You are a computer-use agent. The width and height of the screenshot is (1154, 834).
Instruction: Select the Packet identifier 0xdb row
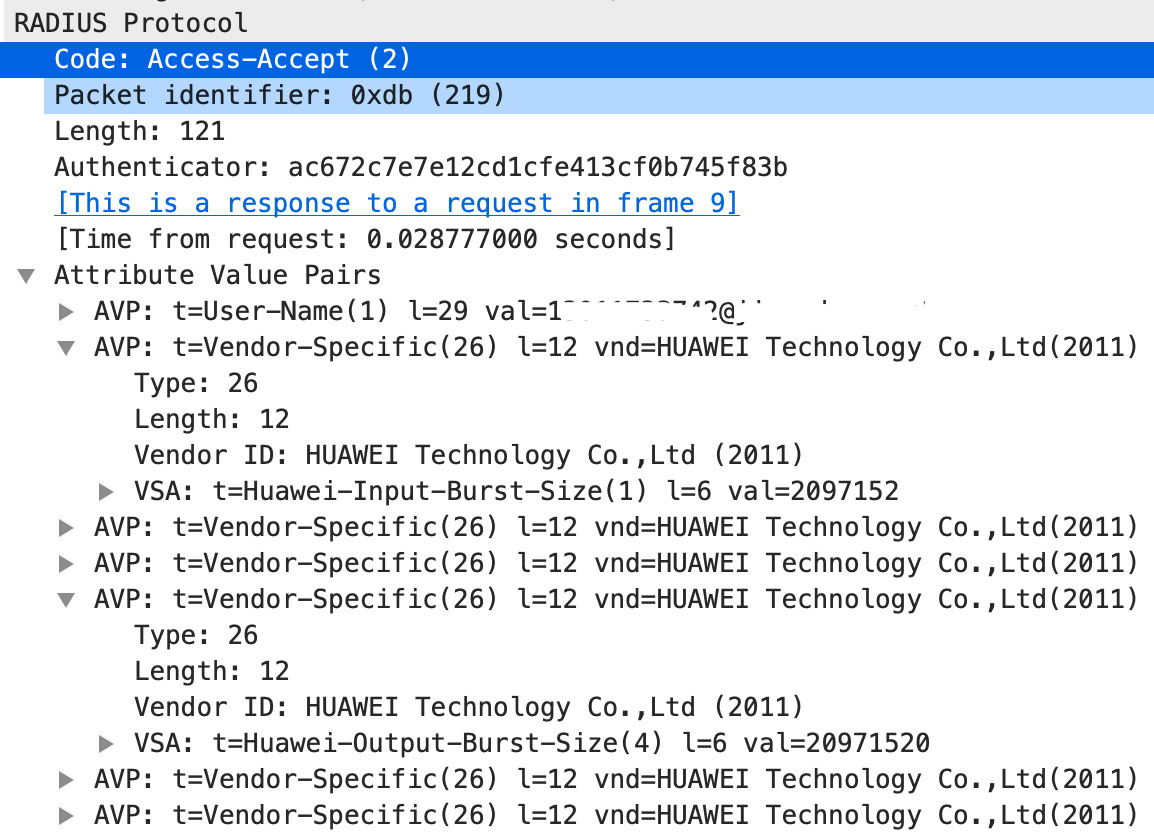click(599, 96)
